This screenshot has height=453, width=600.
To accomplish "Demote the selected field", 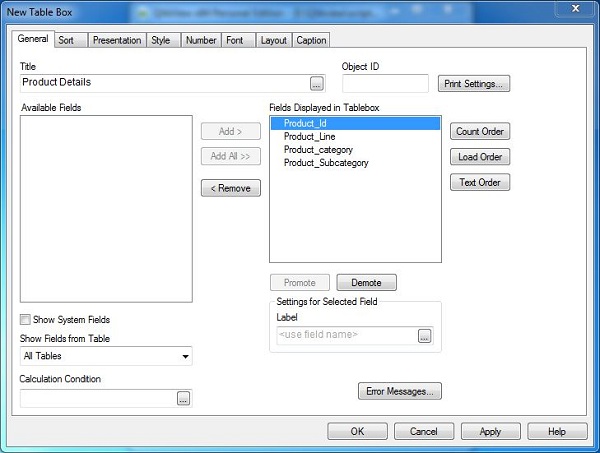I will 366,282.
